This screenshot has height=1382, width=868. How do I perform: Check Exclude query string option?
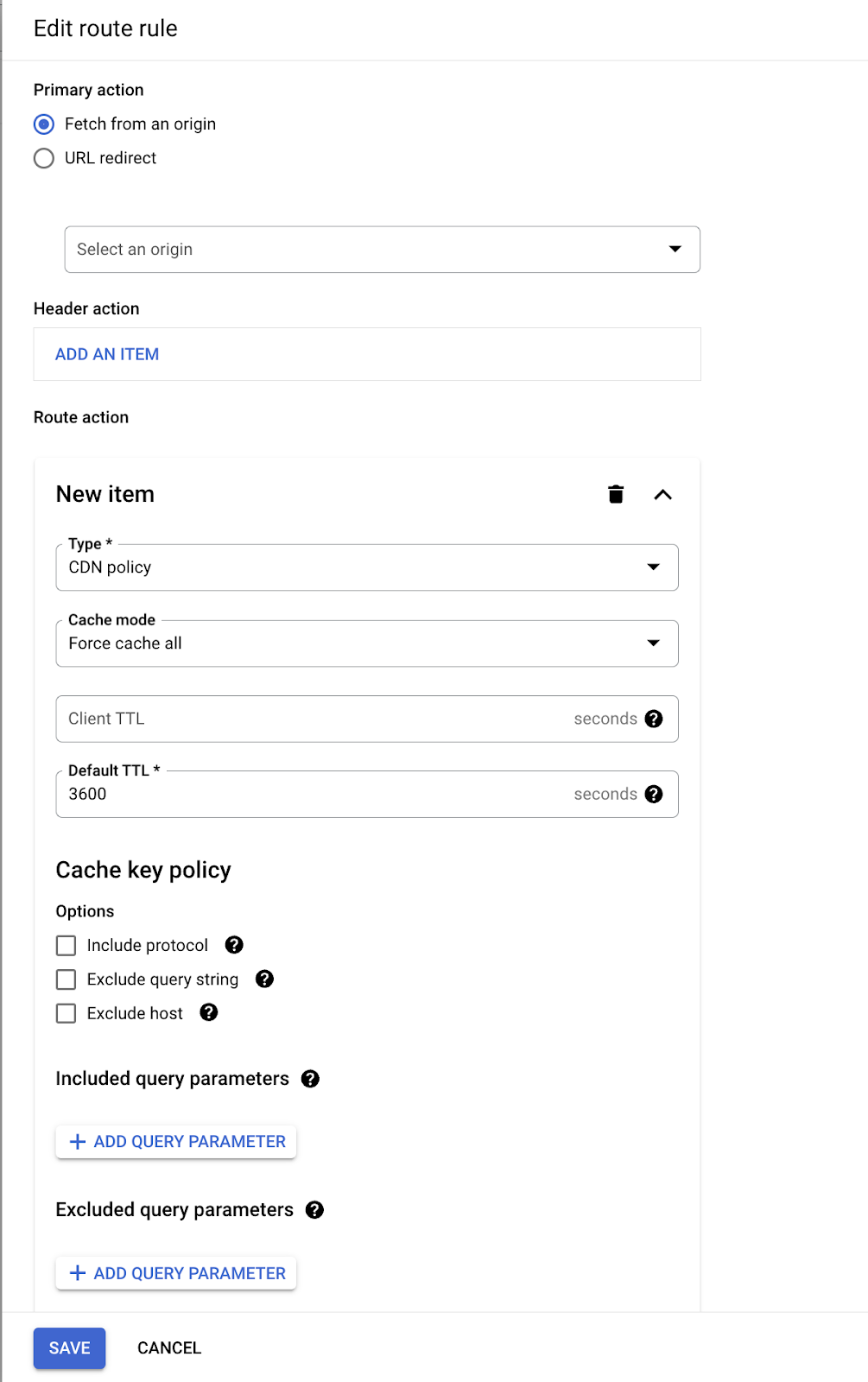coord(67,979)
